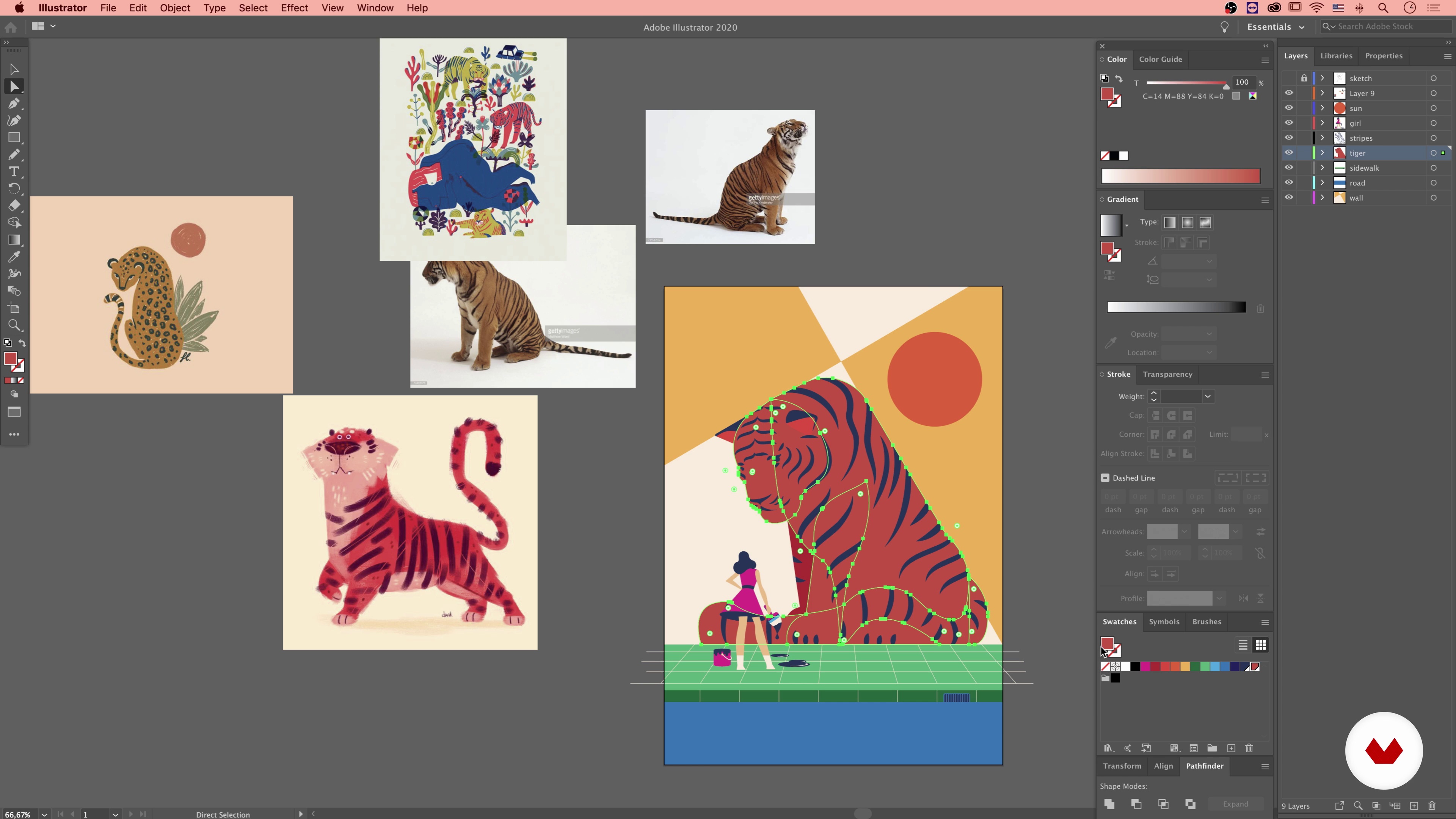Image resolution: width=1456 pixels, height=819 pixels.
Task: Expand the wall layer
Action: point(1323,197)
